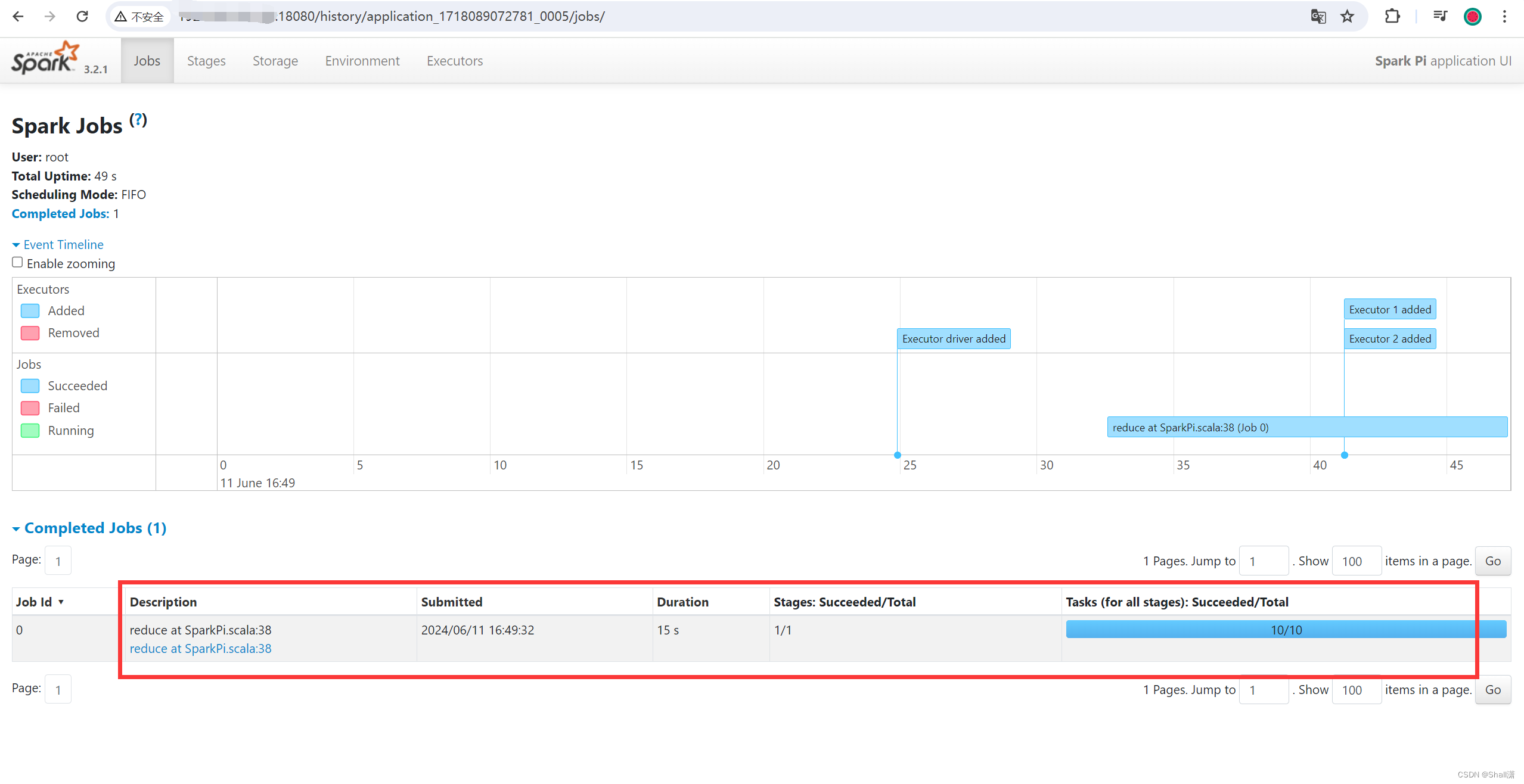The width and height of the screenshot is (1524, 784).
Task: Select Executor 1 added timeline event
Action: click(1390, 310)
